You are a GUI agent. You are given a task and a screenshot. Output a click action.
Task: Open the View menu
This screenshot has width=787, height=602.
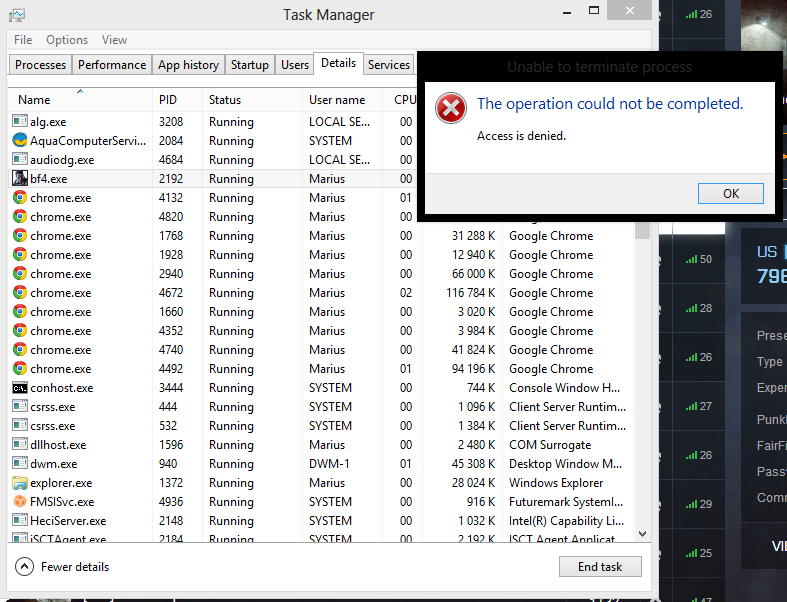114,40
